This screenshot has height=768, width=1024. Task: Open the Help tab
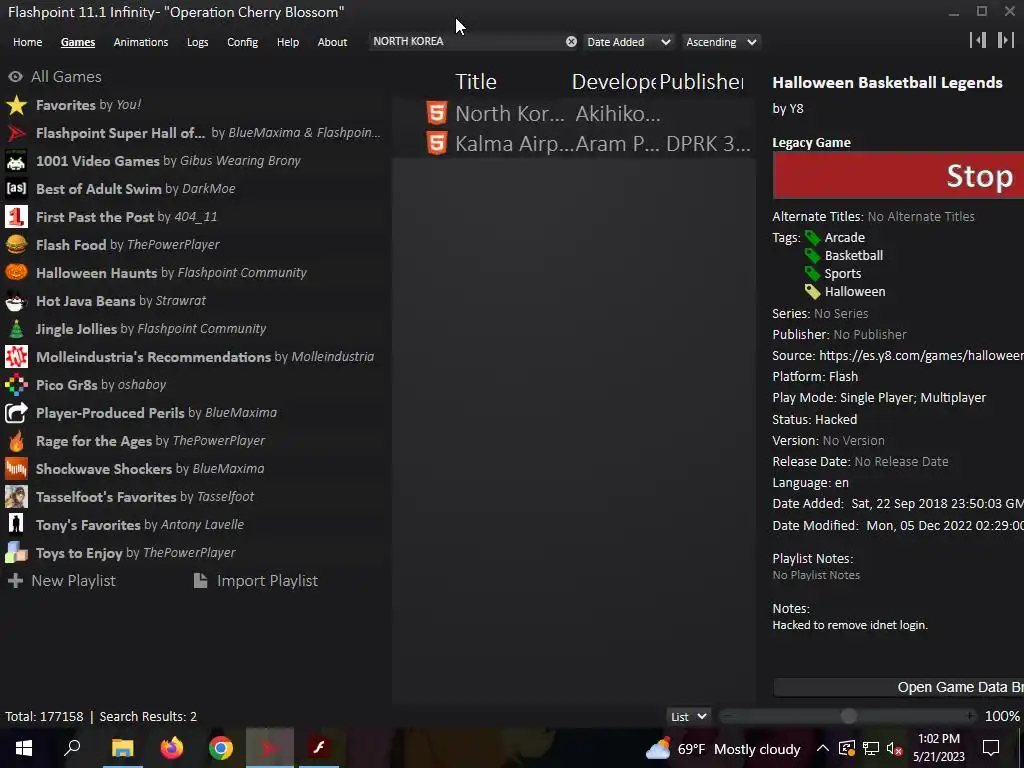click(x=287, y=42)
